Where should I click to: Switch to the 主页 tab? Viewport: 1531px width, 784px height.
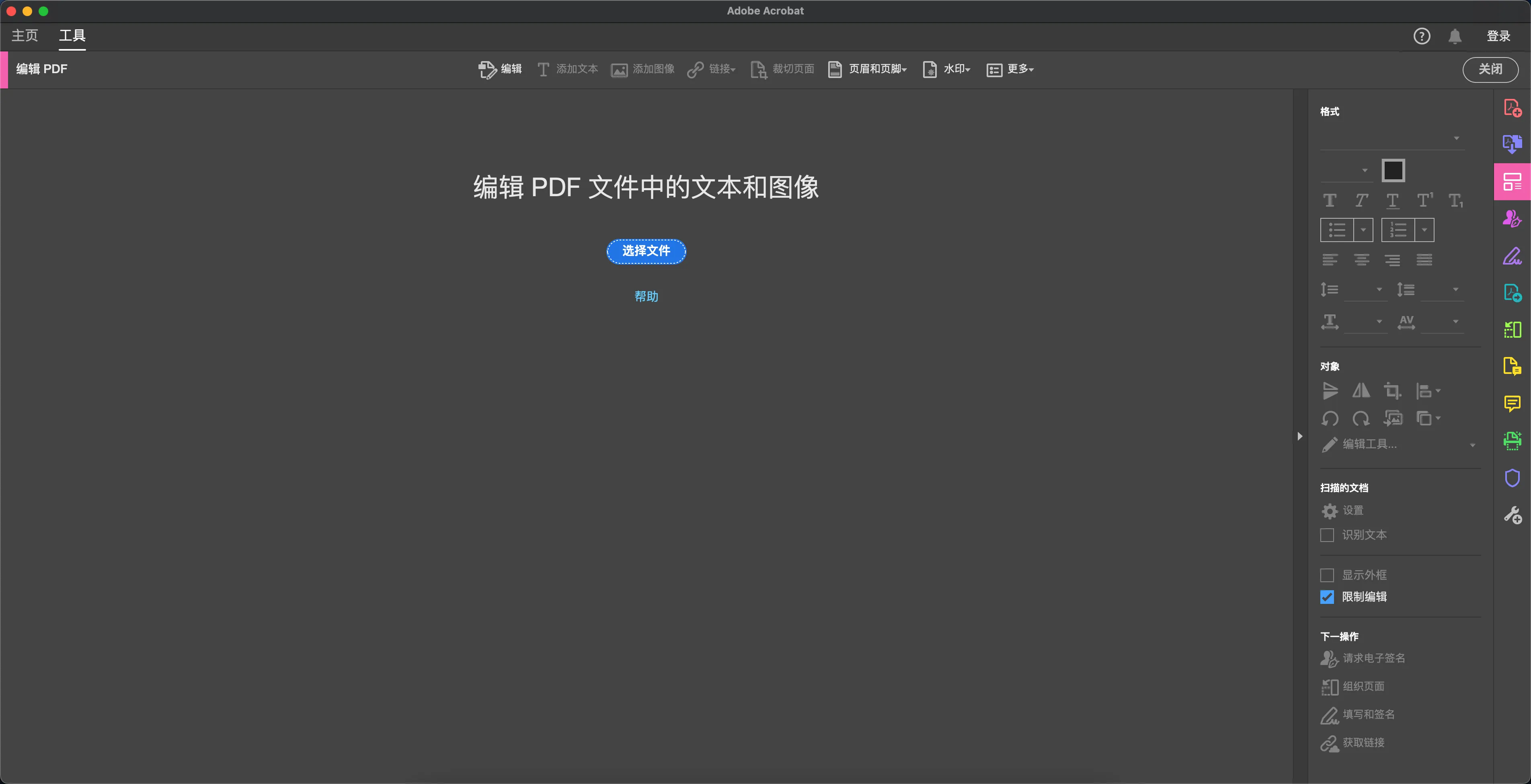25,36
